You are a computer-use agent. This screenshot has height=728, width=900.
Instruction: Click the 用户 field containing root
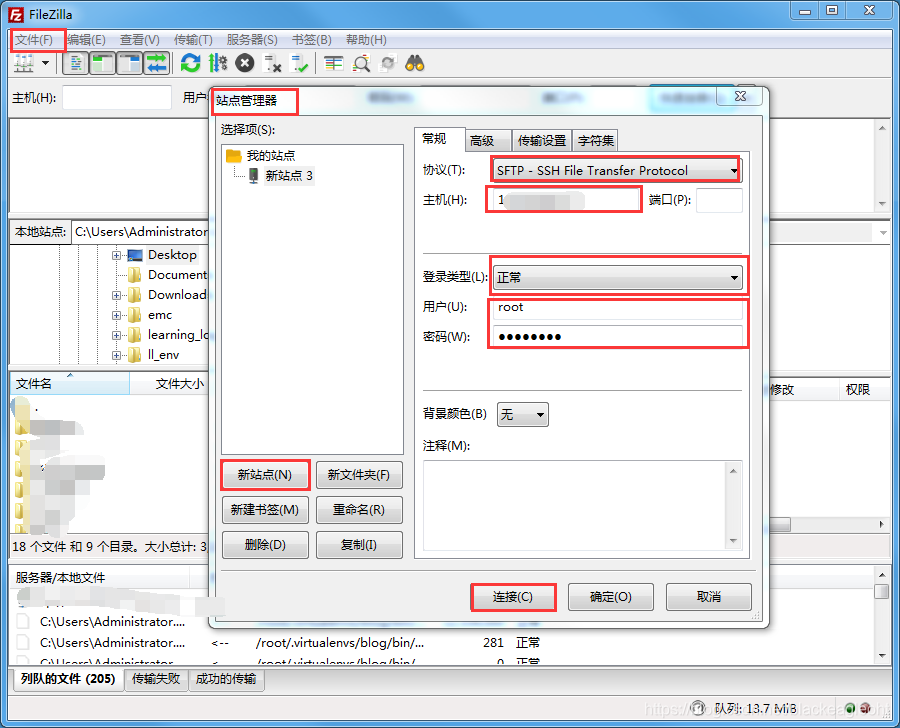click(x=618, y=308)
